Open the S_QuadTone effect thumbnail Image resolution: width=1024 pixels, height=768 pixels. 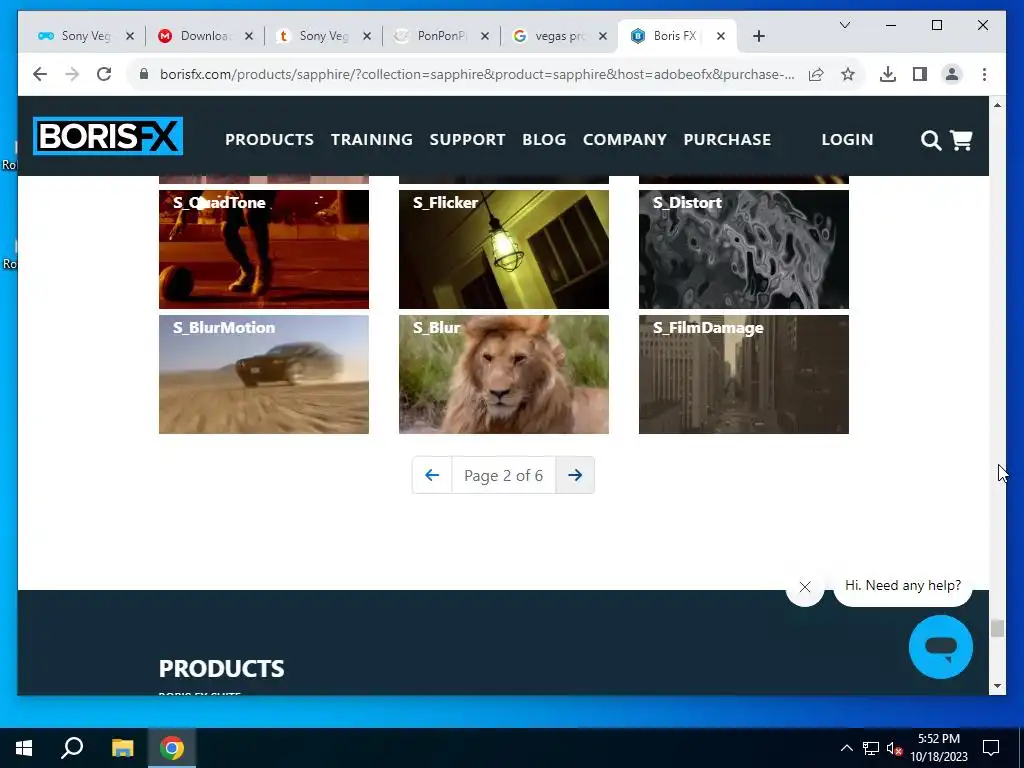point(264,249)
